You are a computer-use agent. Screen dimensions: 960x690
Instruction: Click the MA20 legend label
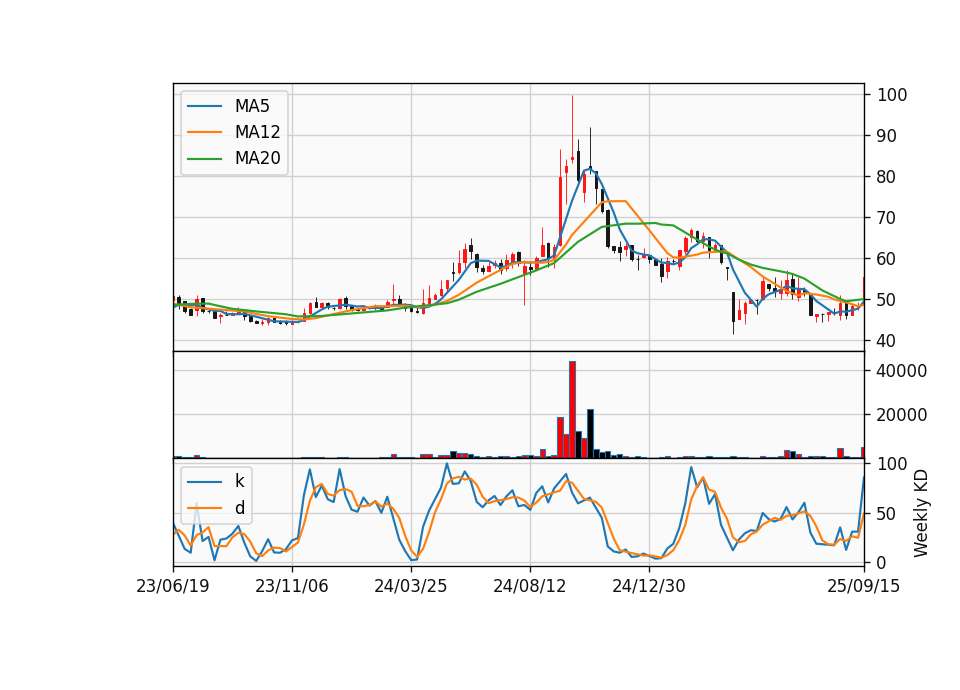257,158
